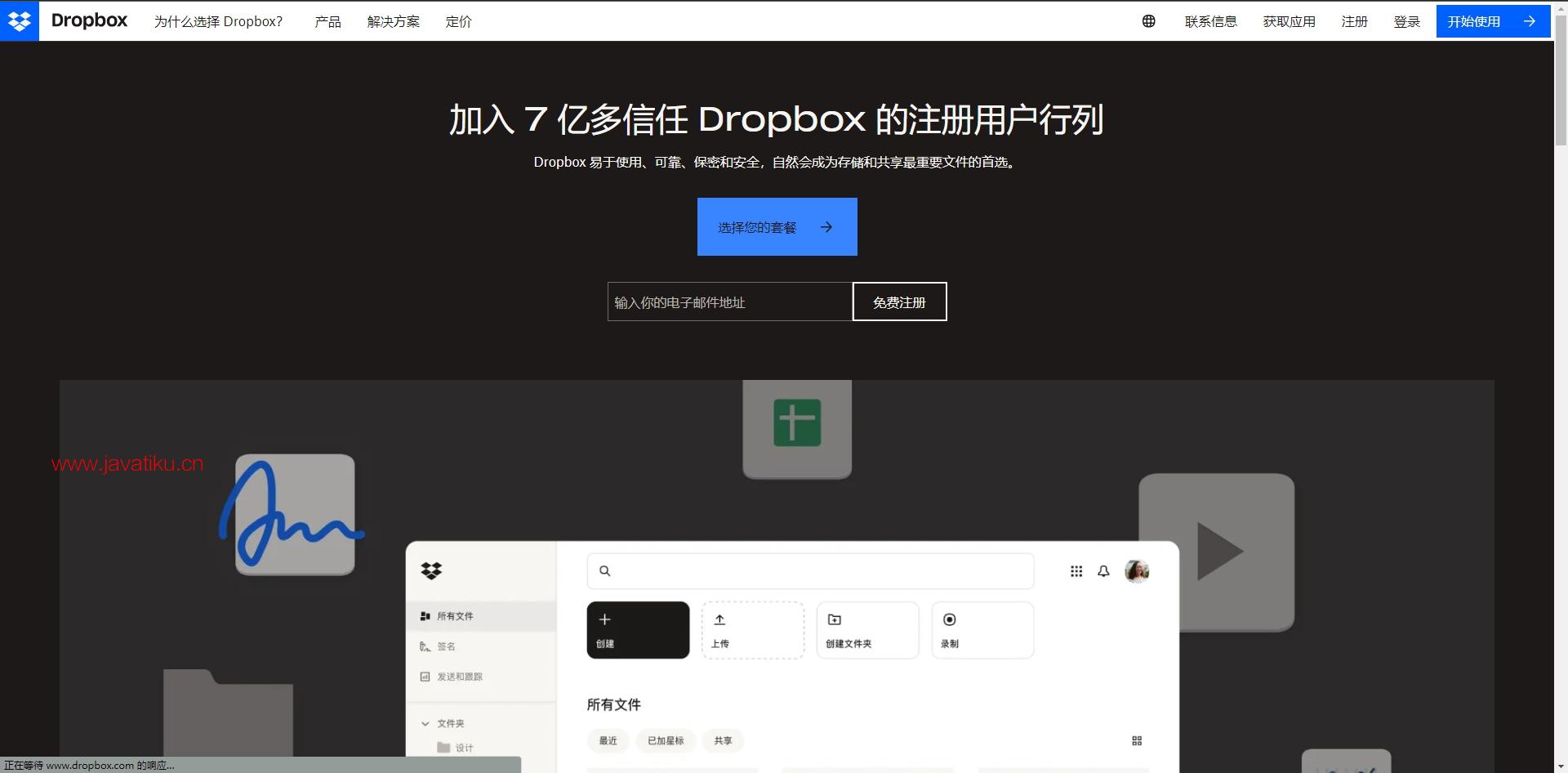The height and width of the screenshot is (773, 1568).
Task: Click the 登录 link in header
Action: pyautogui.click(x=1407, y=21)
